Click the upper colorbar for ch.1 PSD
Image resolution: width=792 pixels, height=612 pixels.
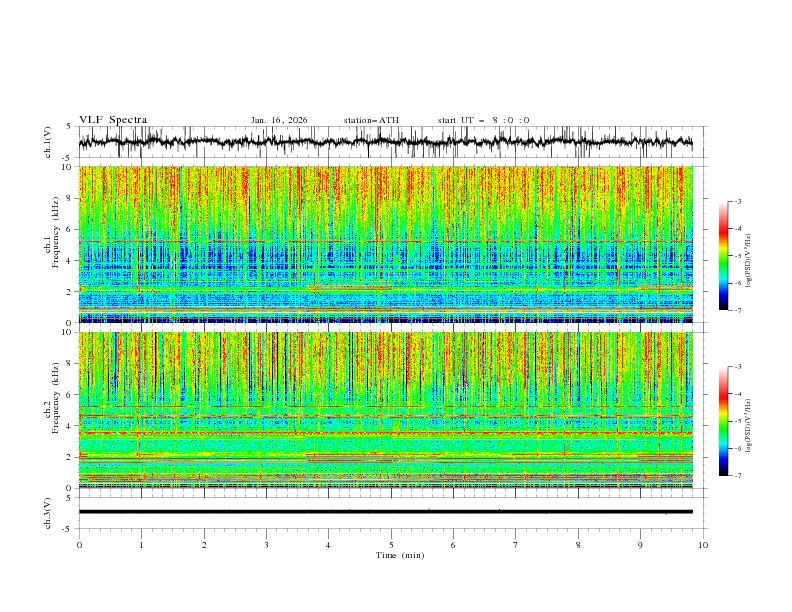click(723, 256)
